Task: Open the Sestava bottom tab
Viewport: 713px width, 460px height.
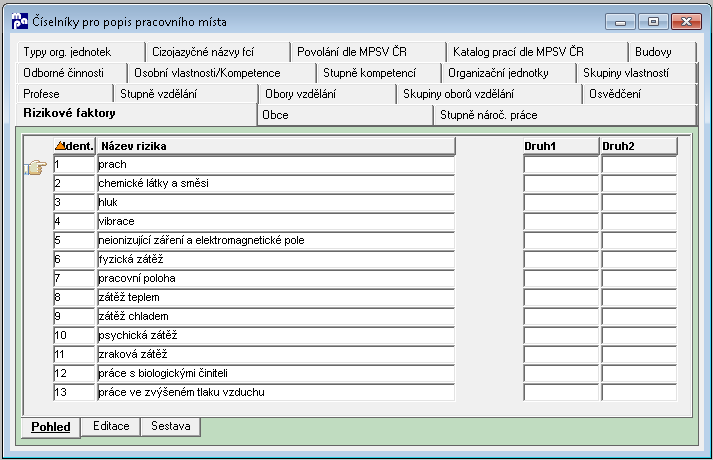Action: point(171,426)
